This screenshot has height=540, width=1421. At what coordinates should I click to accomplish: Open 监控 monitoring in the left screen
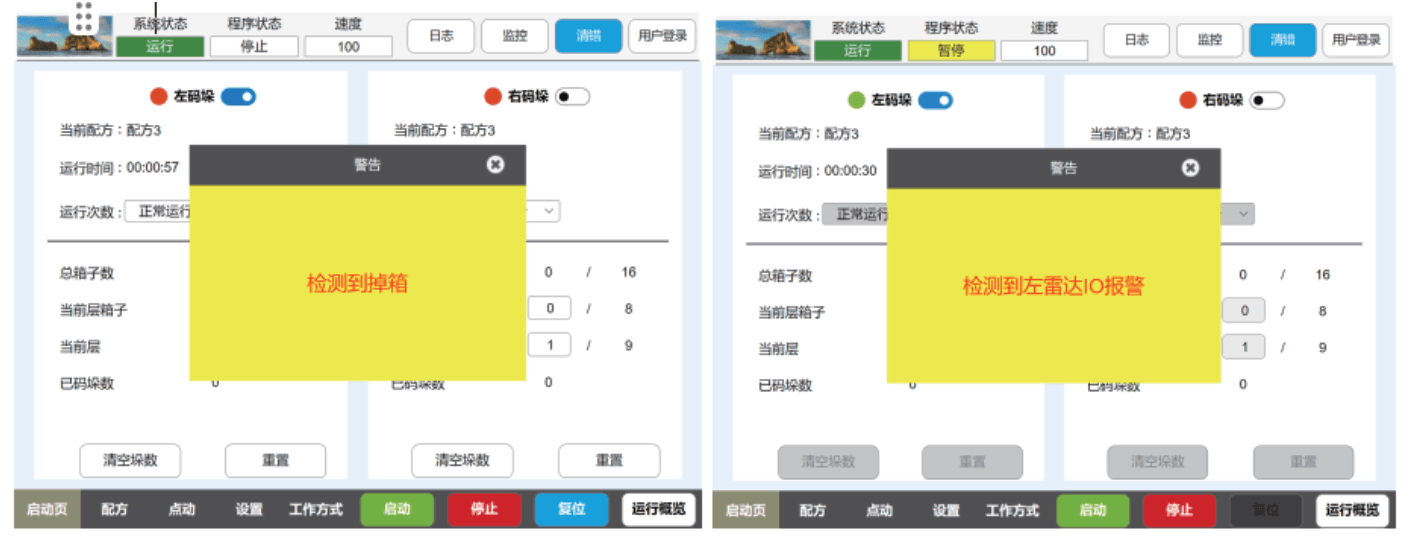click(x=515, y=36)
